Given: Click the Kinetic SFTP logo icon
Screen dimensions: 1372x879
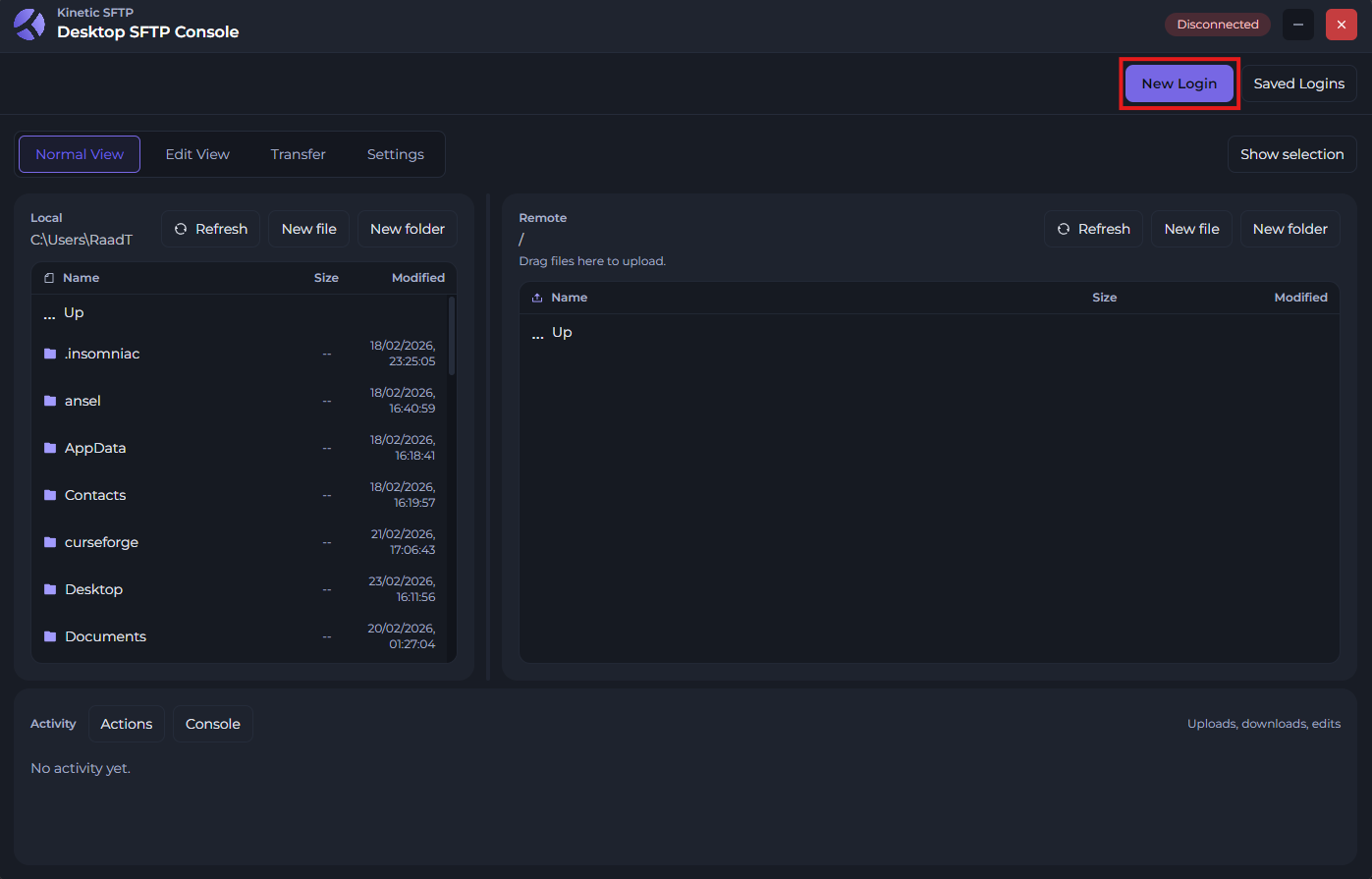Looking at the screenshot, I should click(x=29, y=25).
